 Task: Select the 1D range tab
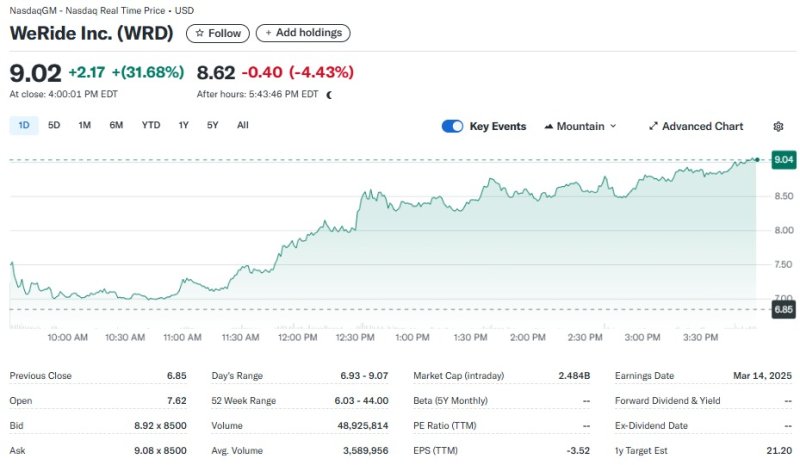pos(24,125)
